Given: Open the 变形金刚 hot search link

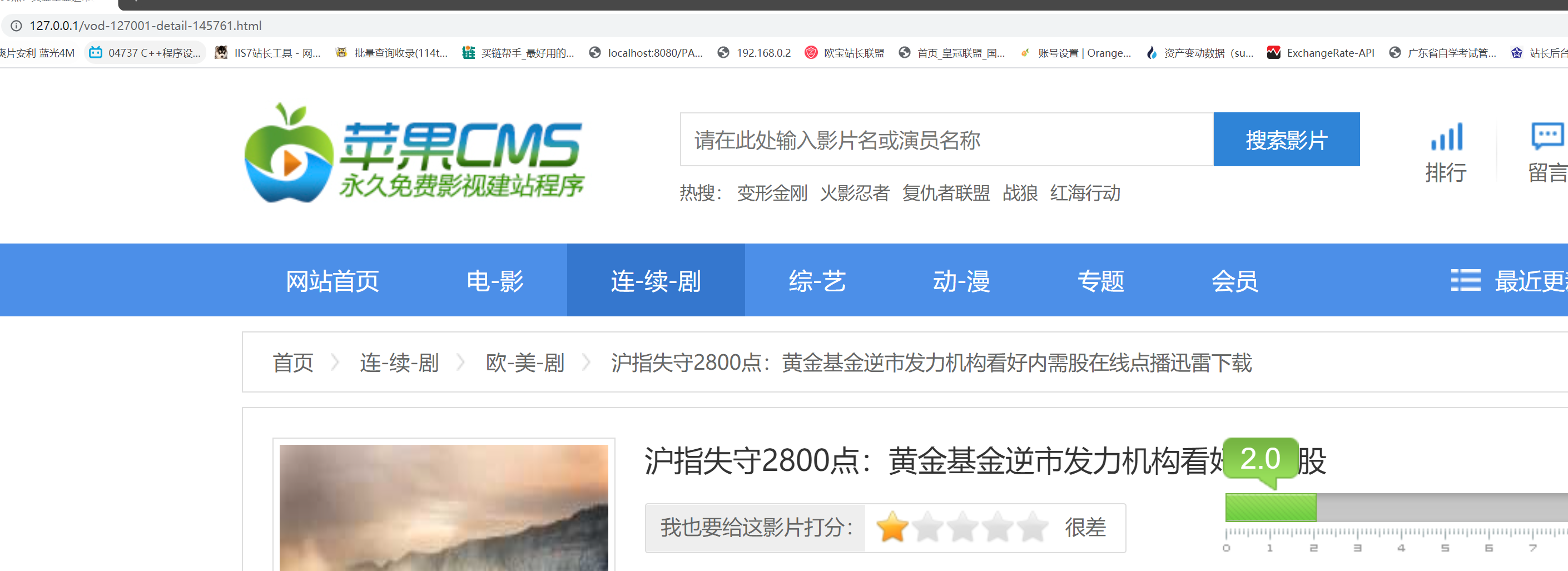Looking at the screenshot, I should tap(772, 193).
